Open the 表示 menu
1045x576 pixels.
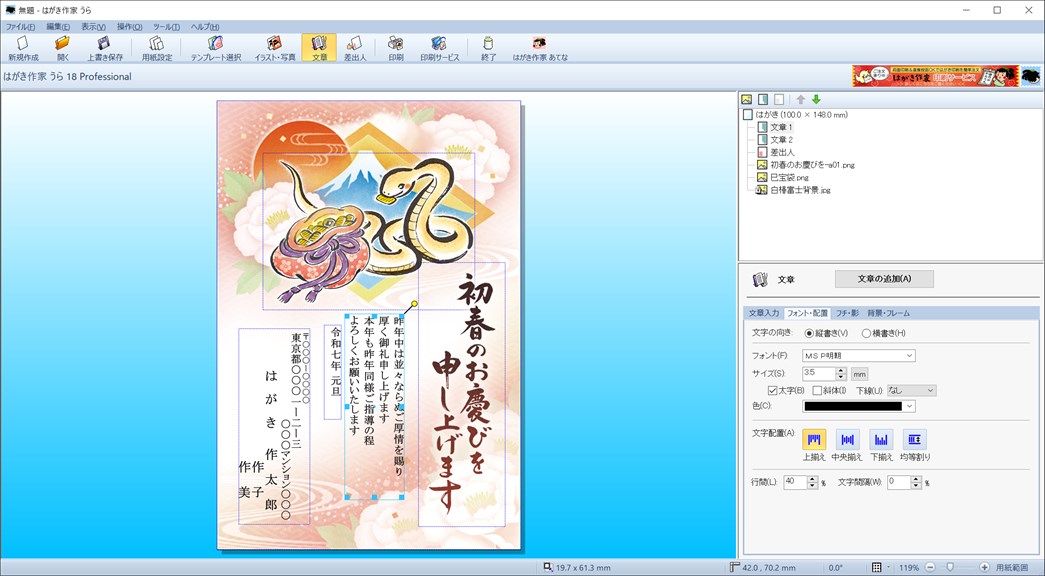coord(93,27)
